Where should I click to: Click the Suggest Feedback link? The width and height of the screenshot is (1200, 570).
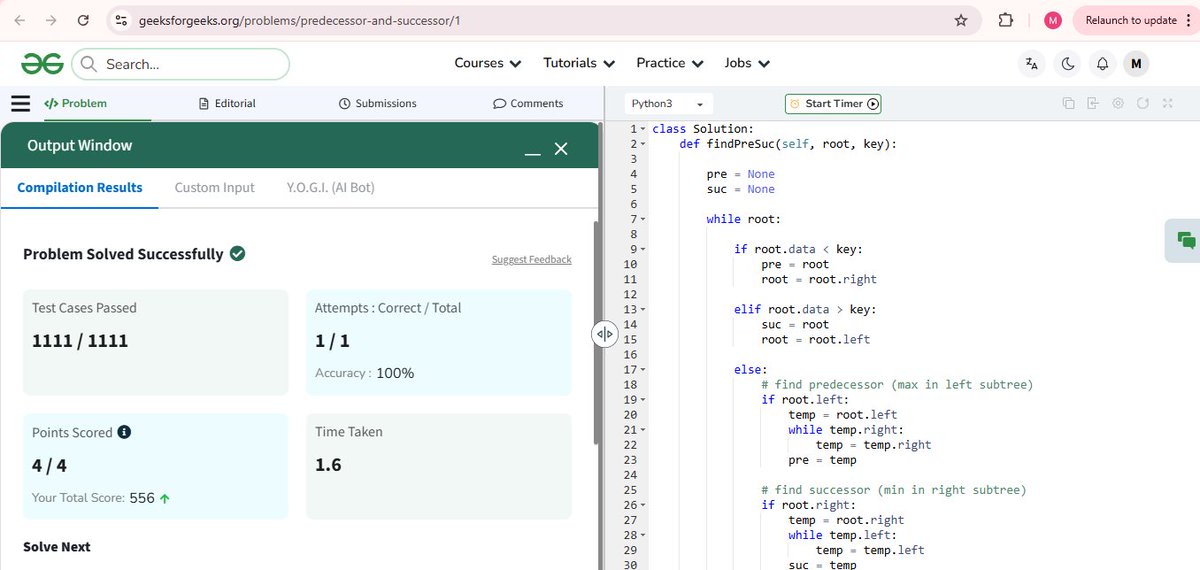pos(531,259)
